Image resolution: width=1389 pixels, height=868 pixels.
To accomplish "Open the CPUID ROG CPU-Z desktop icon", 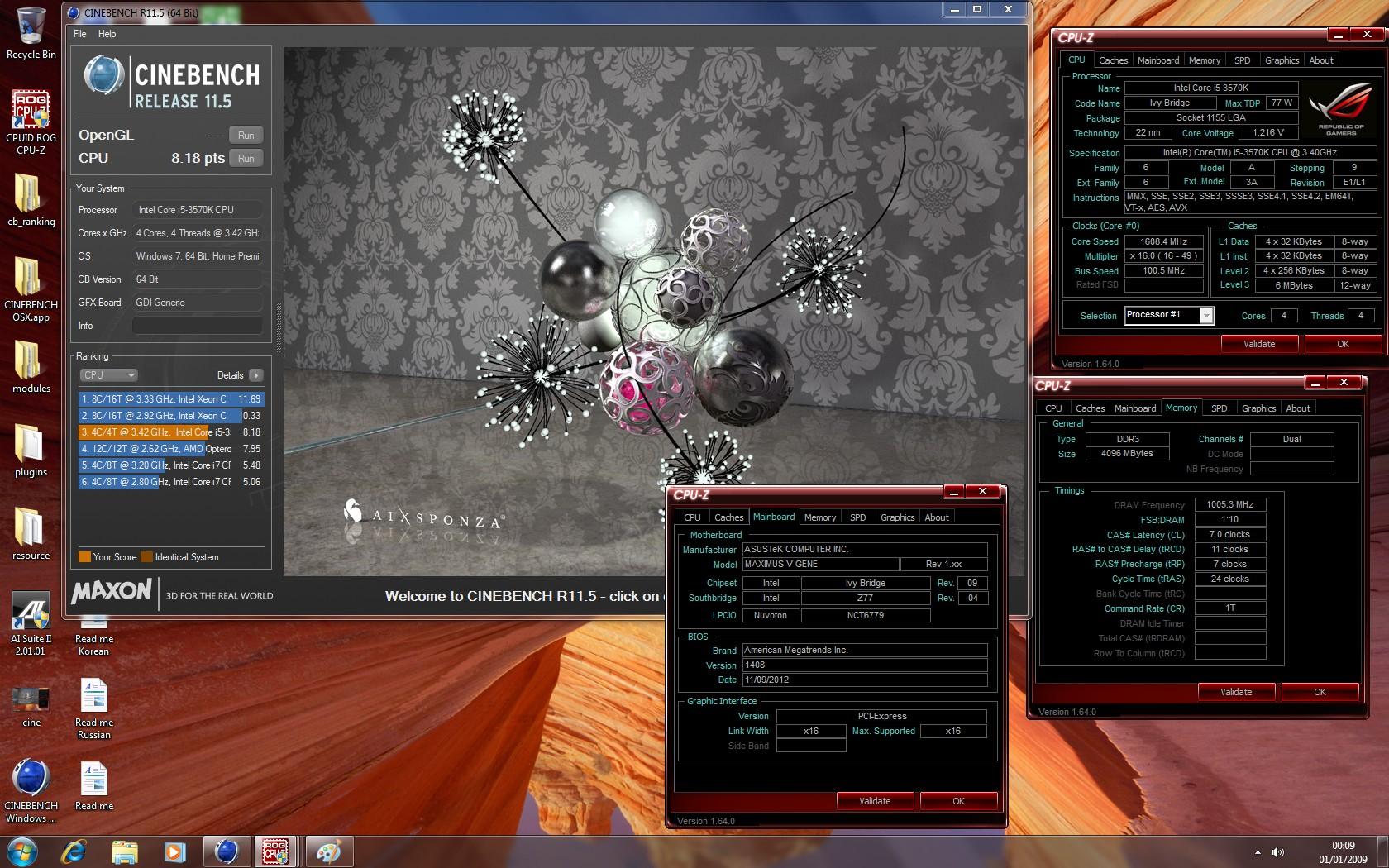I will tap(31, 122).
